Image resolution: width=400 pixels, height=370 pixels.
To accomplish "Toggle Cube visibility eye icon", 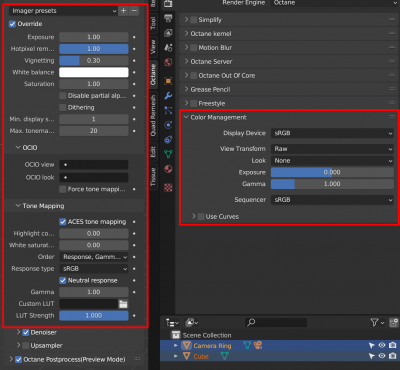I will pos(382,356).
